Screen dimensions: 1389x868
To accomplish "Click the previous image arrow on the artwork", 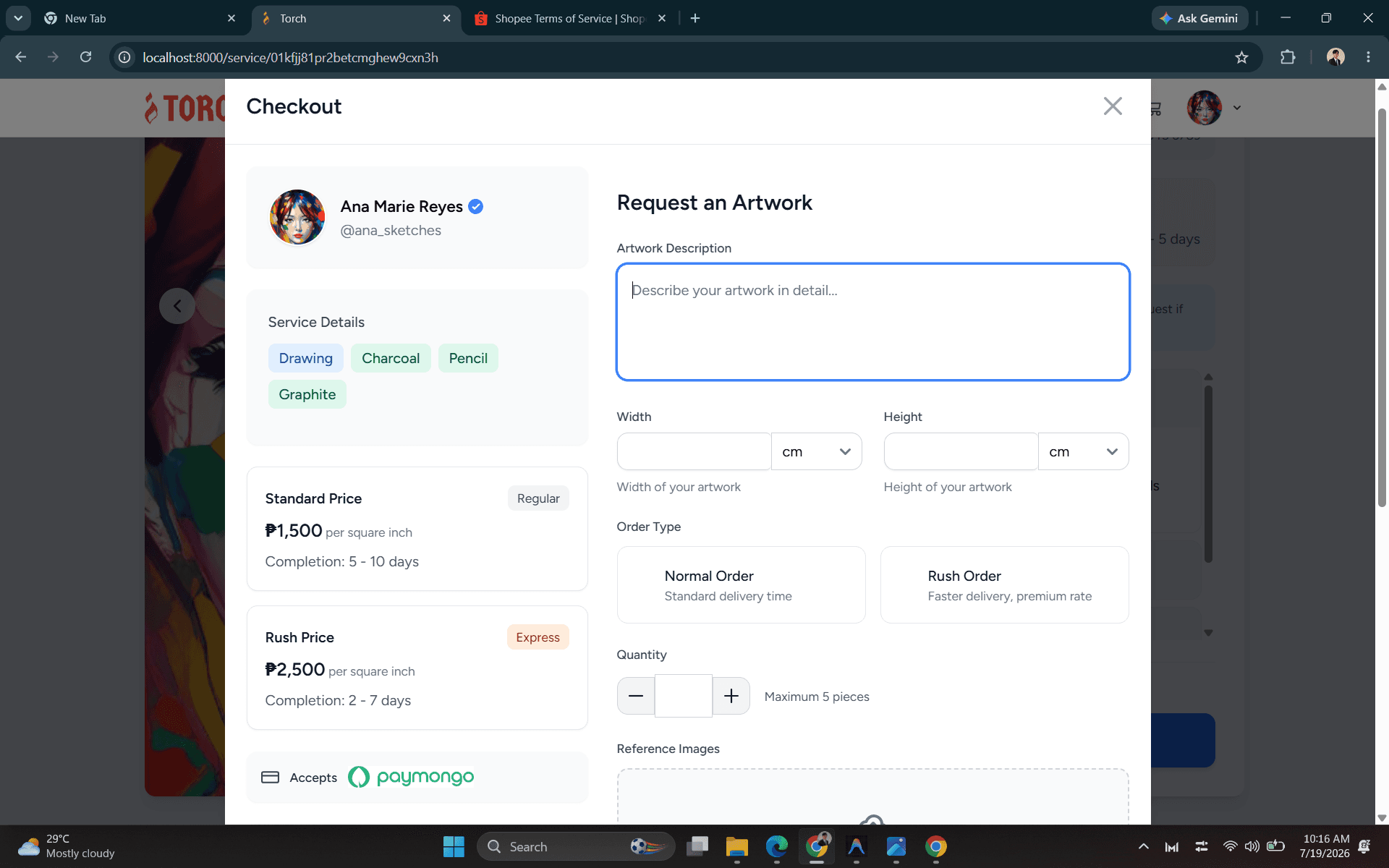I will pos(177,306).
